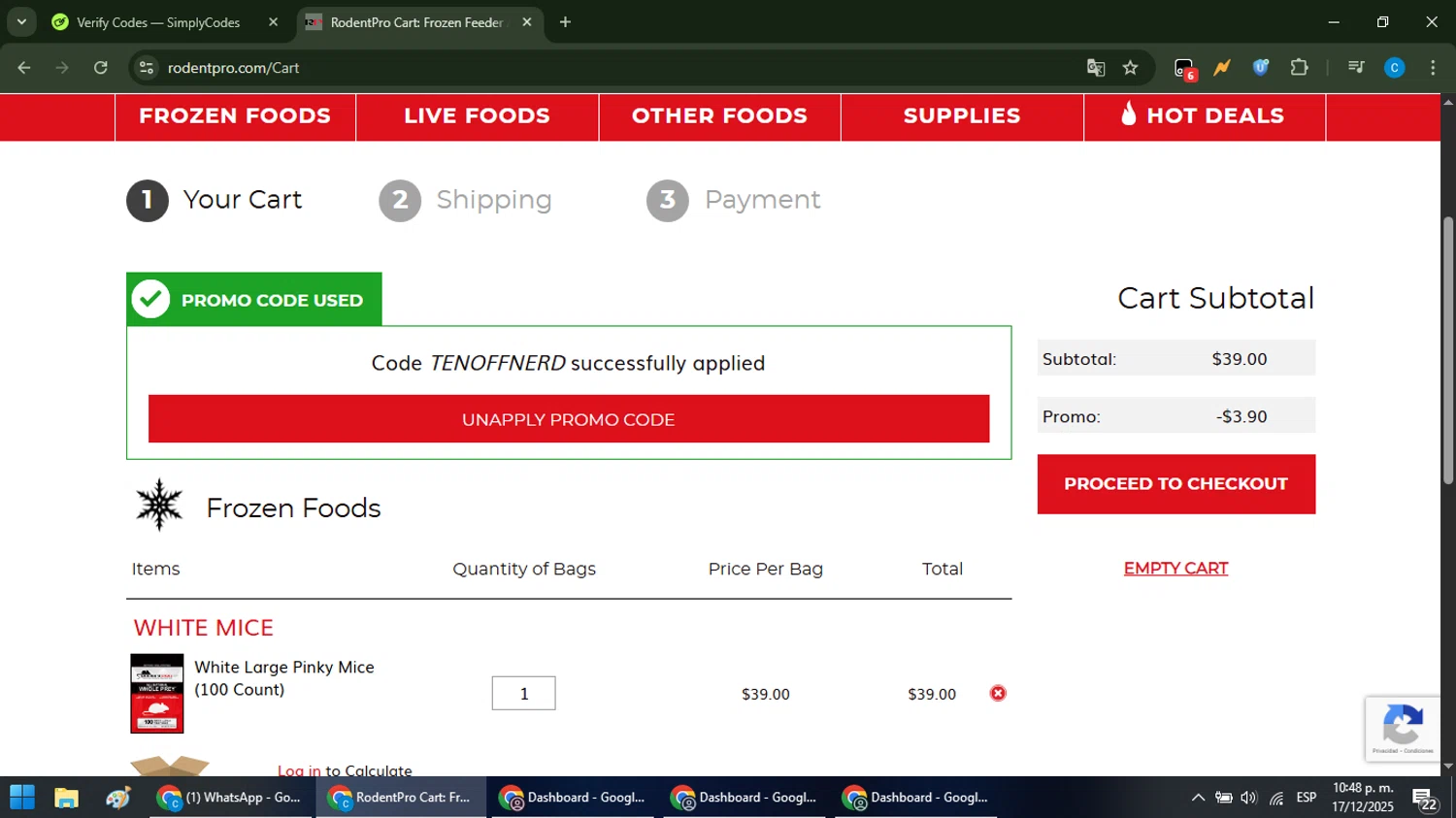Click Unapply Promo Code button

(569, 419)
